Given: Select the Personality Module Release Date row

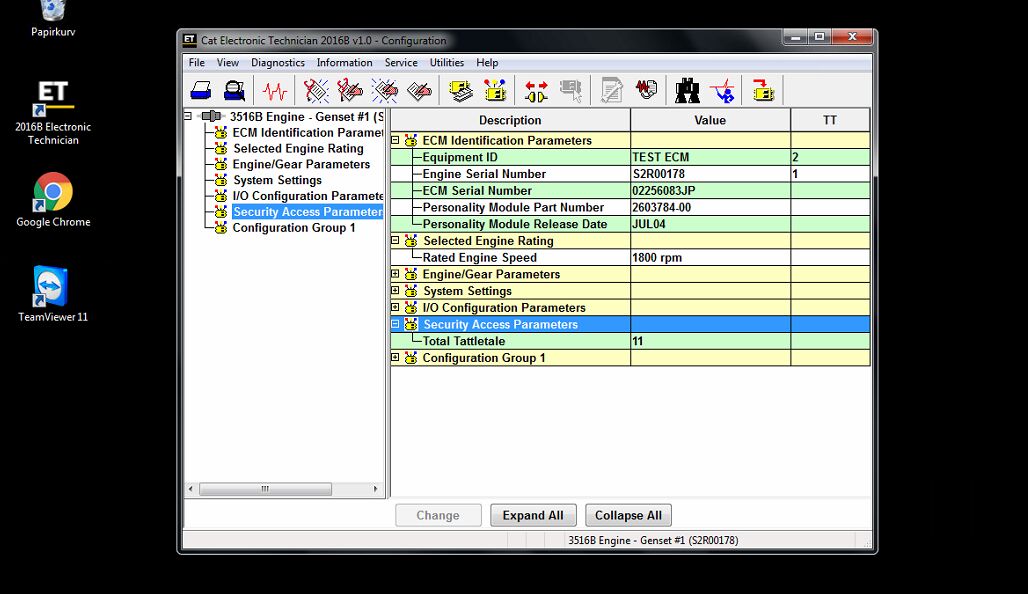Looking at the screenshot, I should tap(630, 224).
